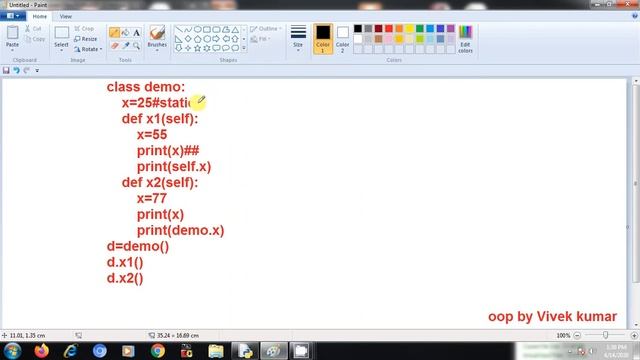Screen dimensions: 640x360
Task: Click the Windows Start orb
Action: (12, 351)
